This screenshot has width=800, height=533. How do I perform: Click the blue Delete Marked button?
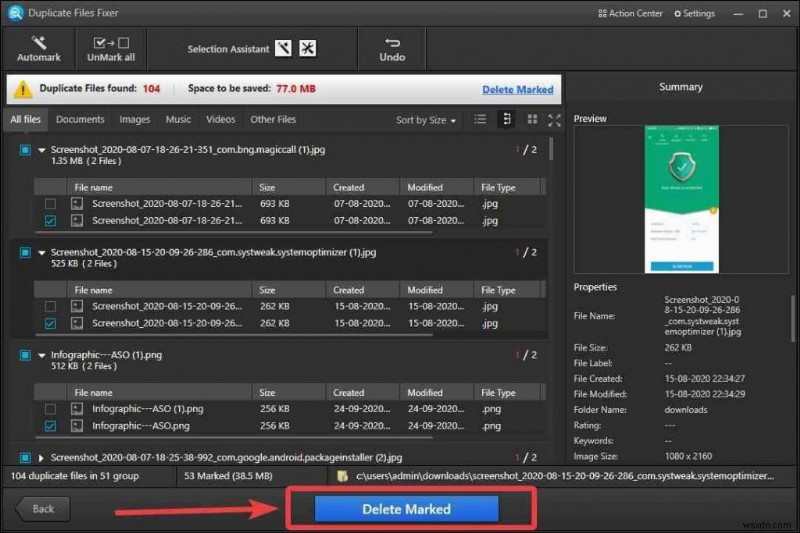[406, 509]
